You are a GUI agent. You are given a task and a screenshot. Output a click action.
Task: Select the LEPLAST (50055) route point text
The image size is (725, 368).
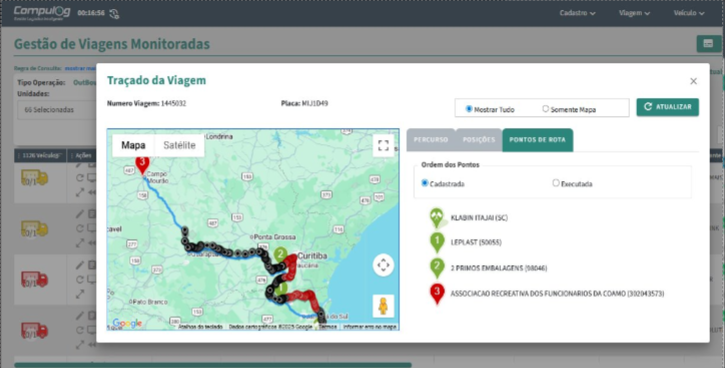click(x=476, y=242)
